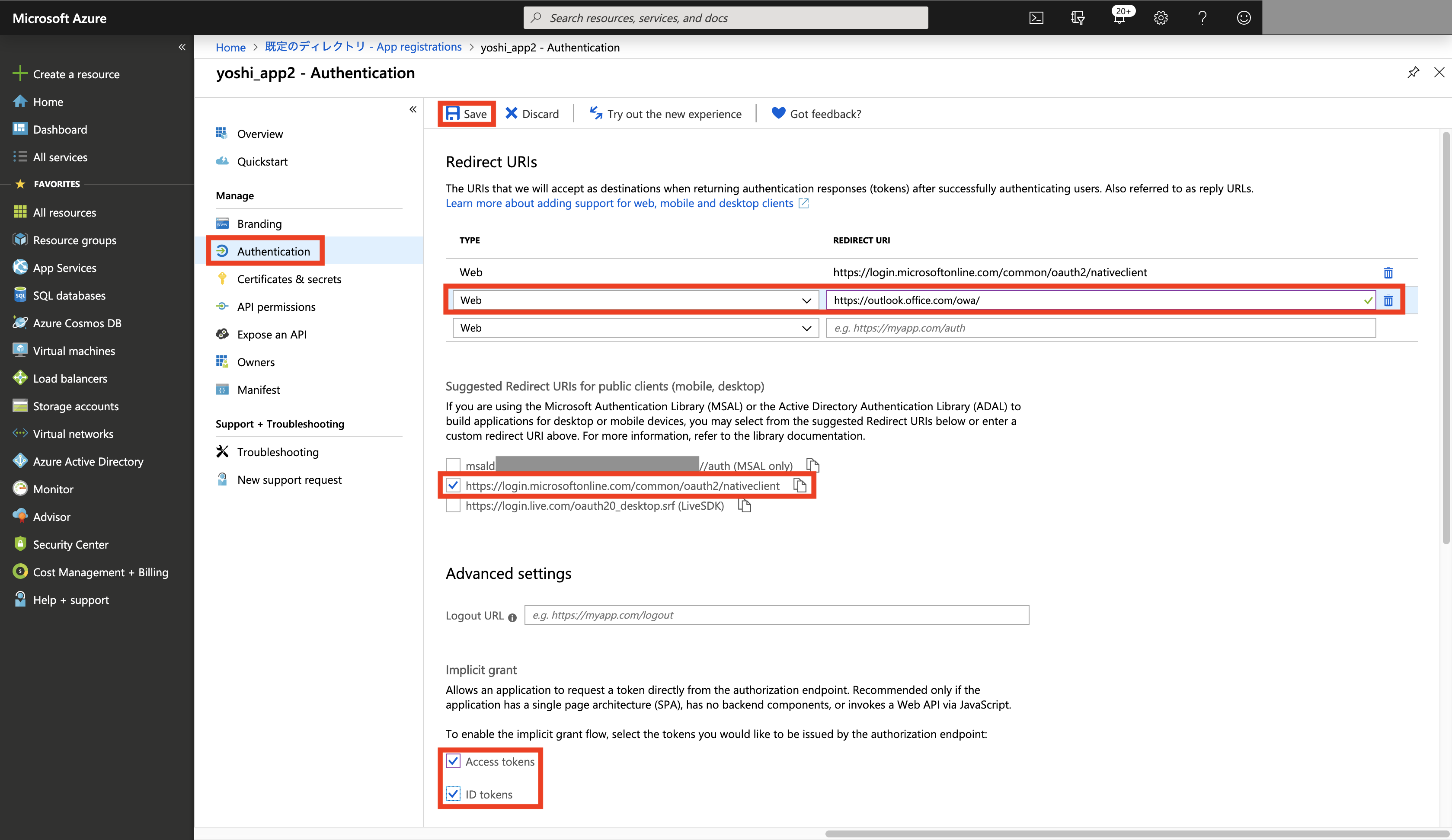Viewport: 1452px width, 840px height.
Task: Go to Home breadcrumb link
Action: [x=230, y=47]
